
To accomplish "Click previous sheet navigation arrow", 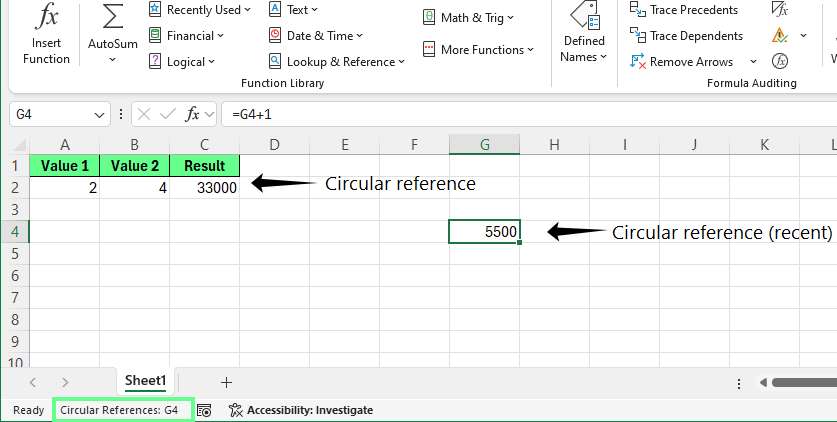I will click(x=33, y=382).
